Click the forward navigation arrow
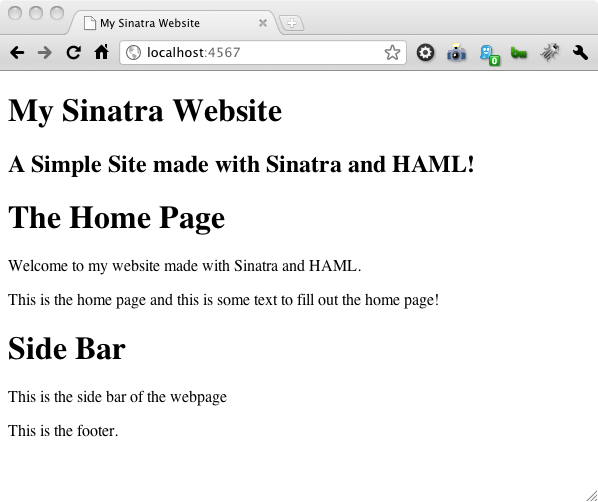This screenshot has height=502, width=598. pos(45,52)
